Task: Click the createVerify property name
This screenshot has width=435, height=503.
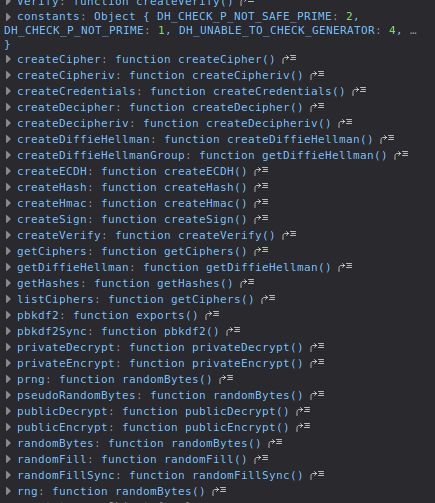Action: pyautogui.click(x=59, y=235)
